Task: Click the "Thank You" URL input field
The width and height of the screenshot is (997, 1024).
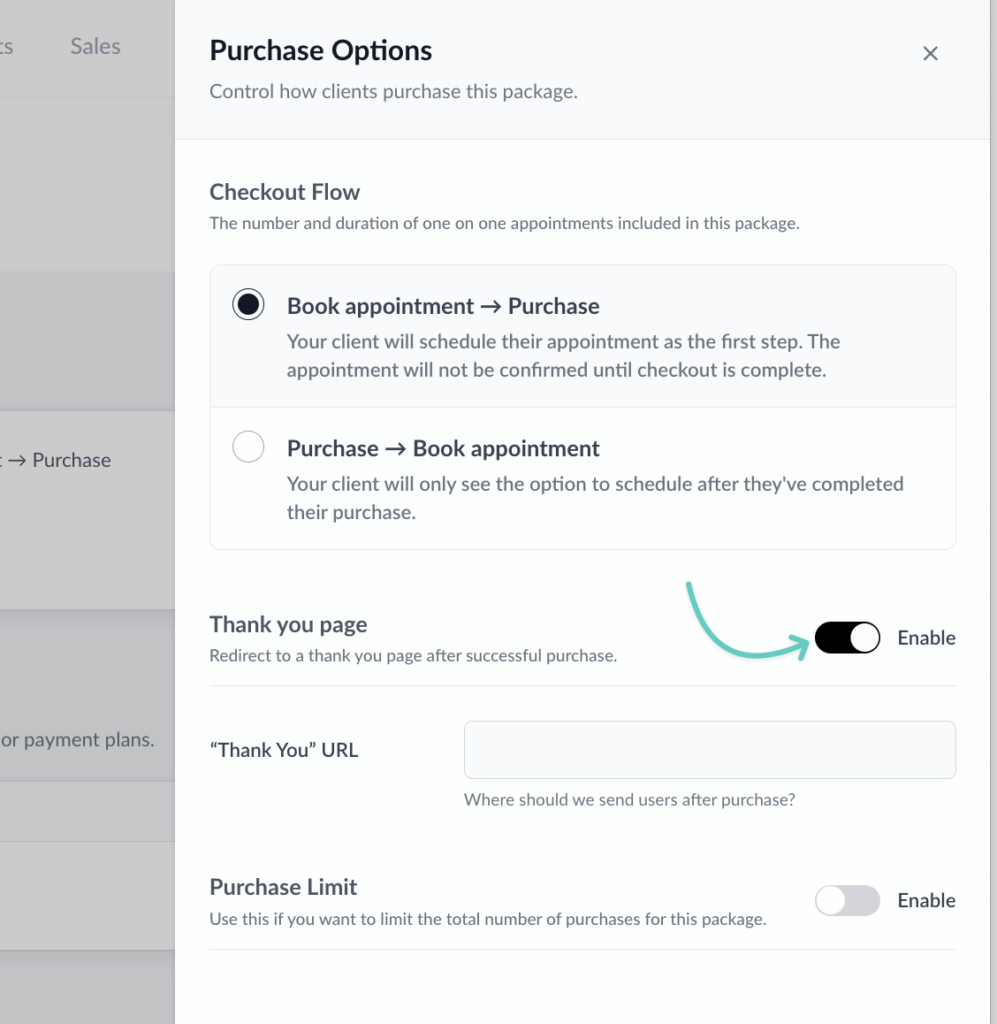Action: (x=709, y=750)
